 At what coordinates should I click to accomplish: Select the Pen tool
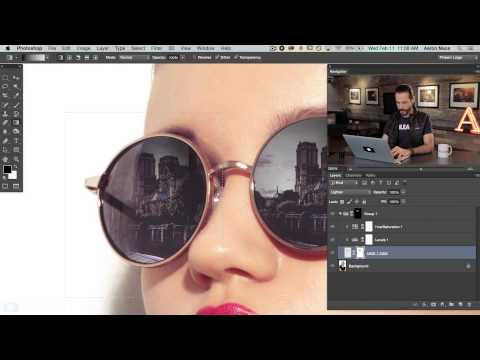[x=5, y=141]
